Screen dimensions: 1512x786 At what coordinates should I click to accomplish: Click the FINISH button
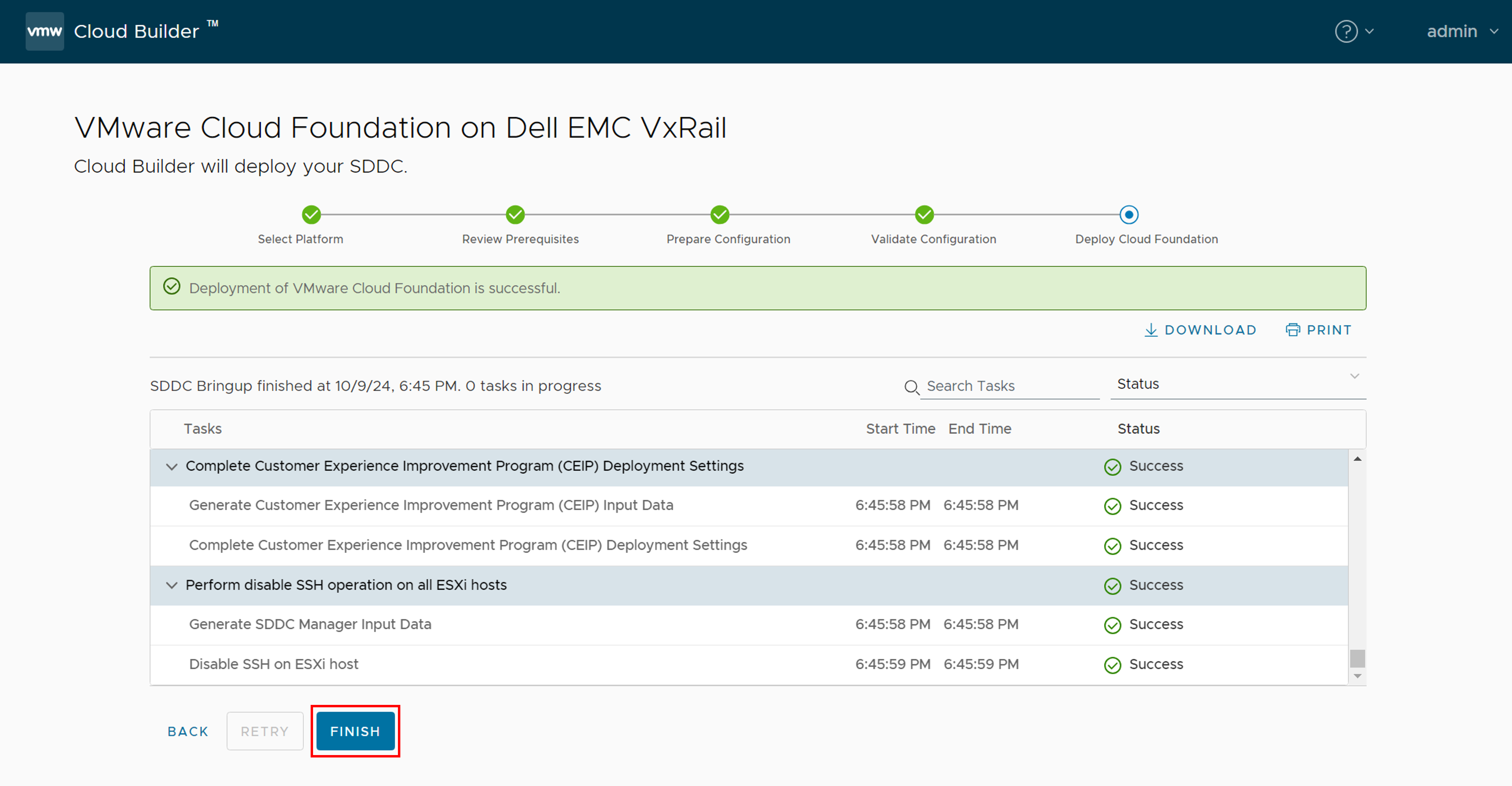click(355, 731)
